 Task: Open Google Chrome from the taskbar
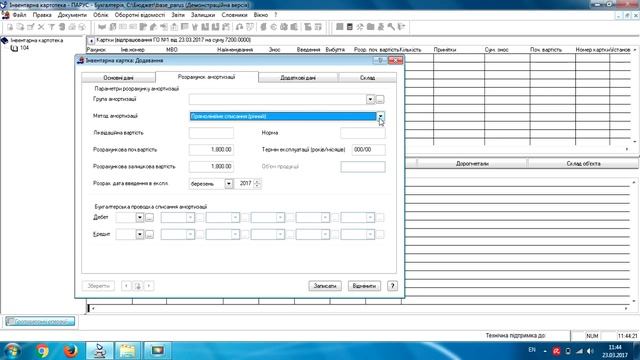coord(42,351)
